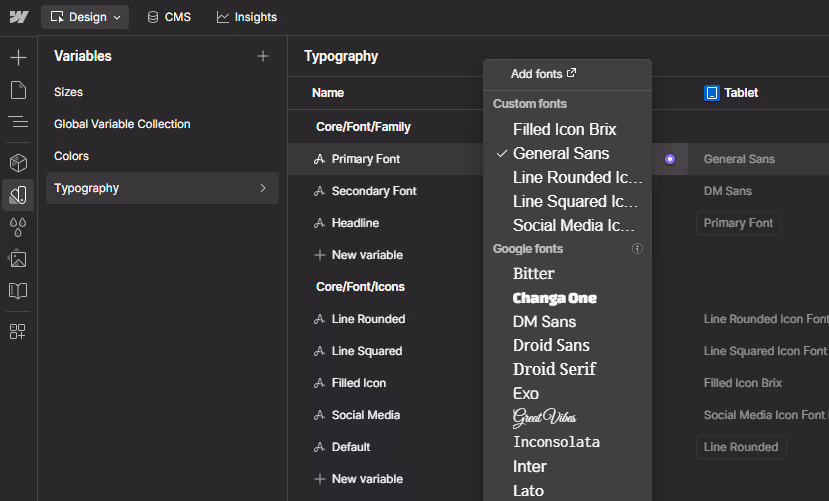The image size is (829, 501).
Task: Click Line Rounded variable chip
Action: point(741,447)
